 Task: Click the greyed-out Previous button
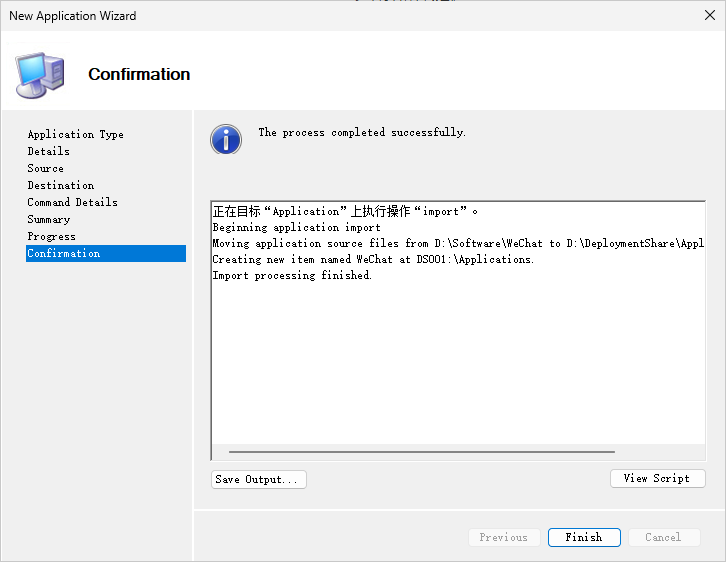[504, 537]
